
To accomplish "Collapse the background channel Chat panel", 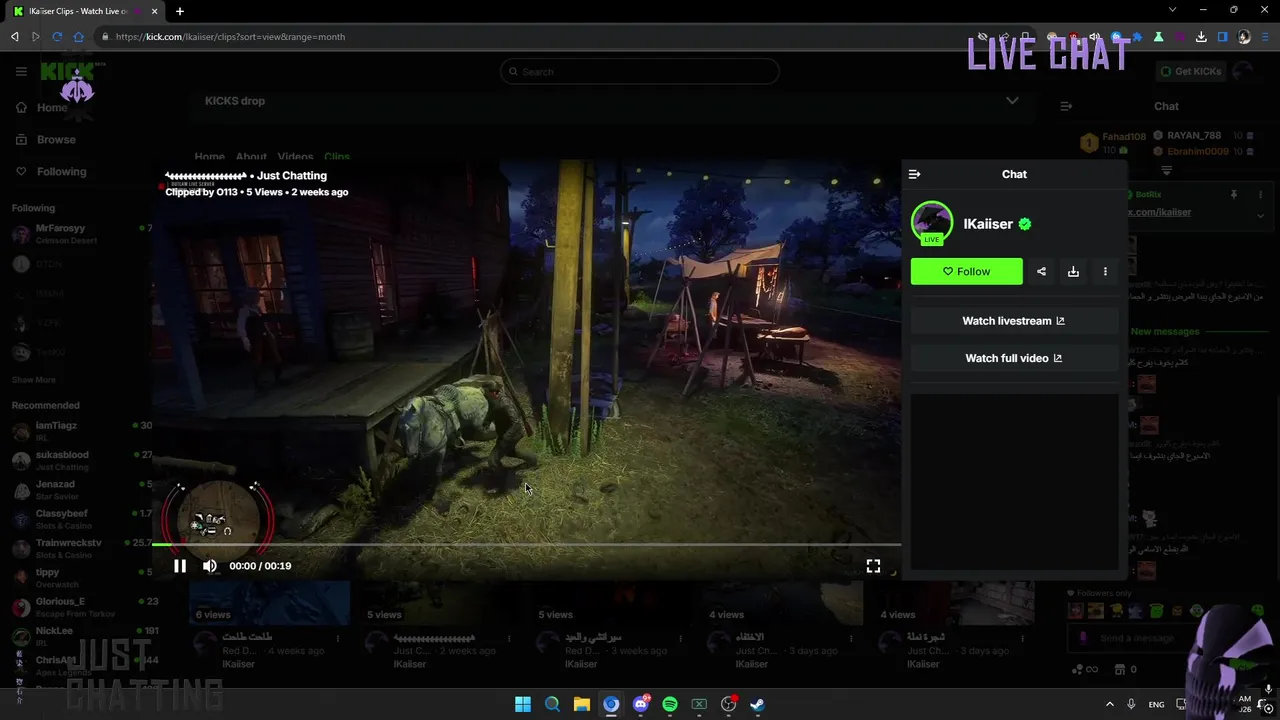I will tap(1066, 106).
